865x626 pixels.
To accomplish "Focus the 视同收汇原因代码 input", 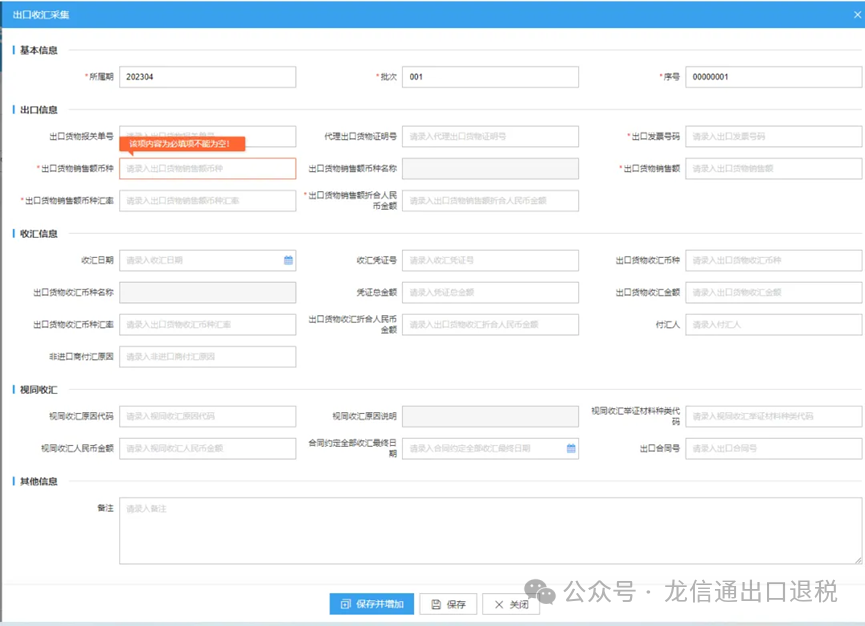I will click(x=207, y=416).
